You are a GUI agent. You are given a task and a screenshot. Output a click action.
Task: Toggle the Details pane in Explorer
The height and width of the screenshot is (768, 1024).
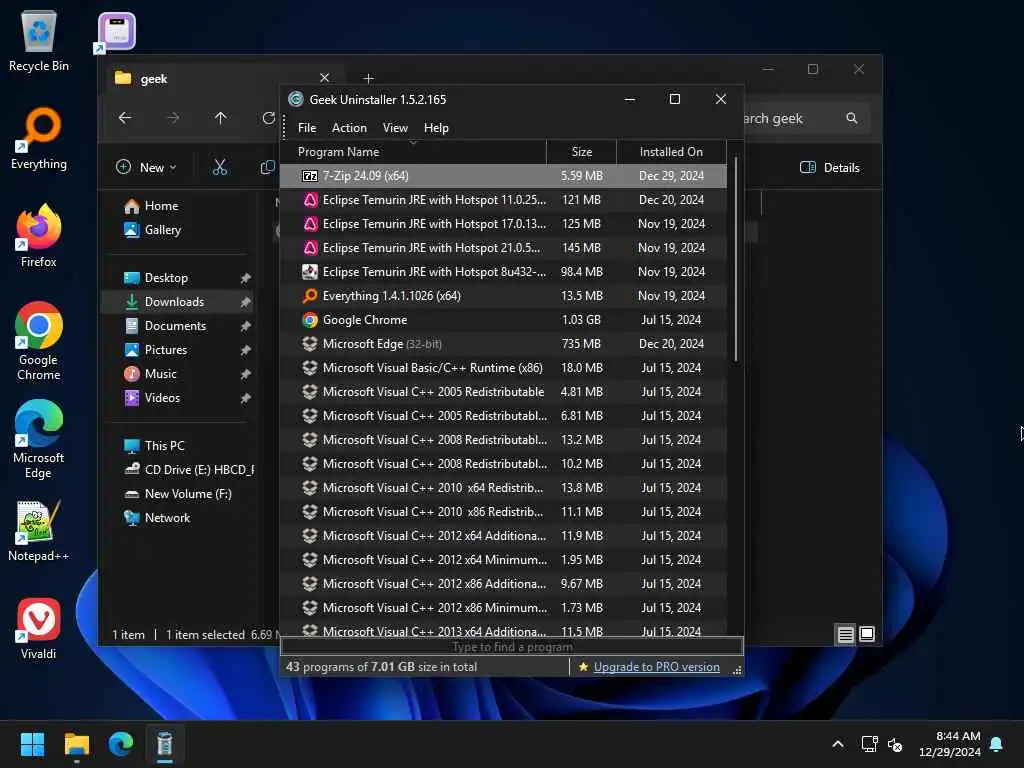pyautogui.click(x=830, y=167)
